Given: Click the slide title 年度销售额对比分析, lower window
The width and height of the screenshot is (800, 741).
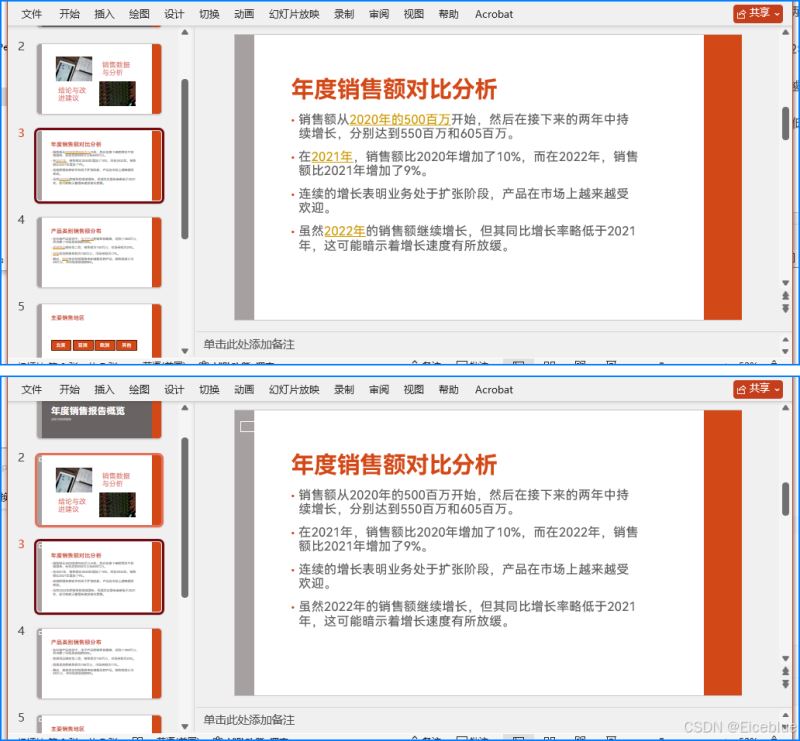Looking at the screenshot, I should [x=394, y=465].
